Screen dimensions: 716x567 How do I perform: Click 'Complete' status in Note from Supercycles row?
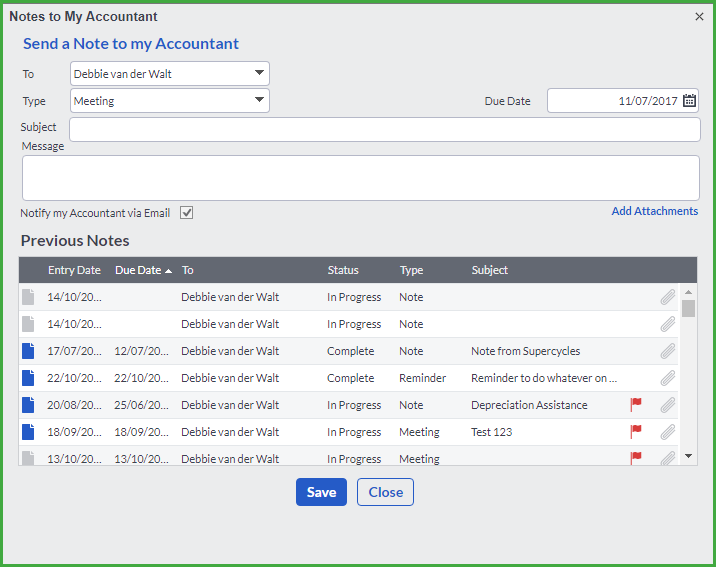tap(350, 351)
